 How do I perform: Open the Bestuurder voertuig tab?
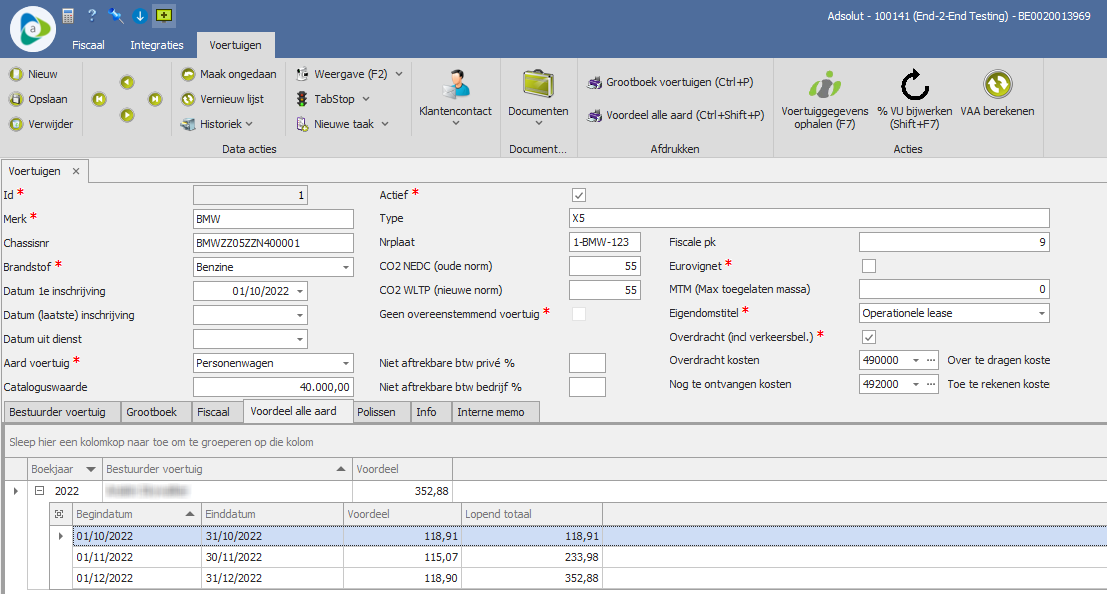[62, 412]
